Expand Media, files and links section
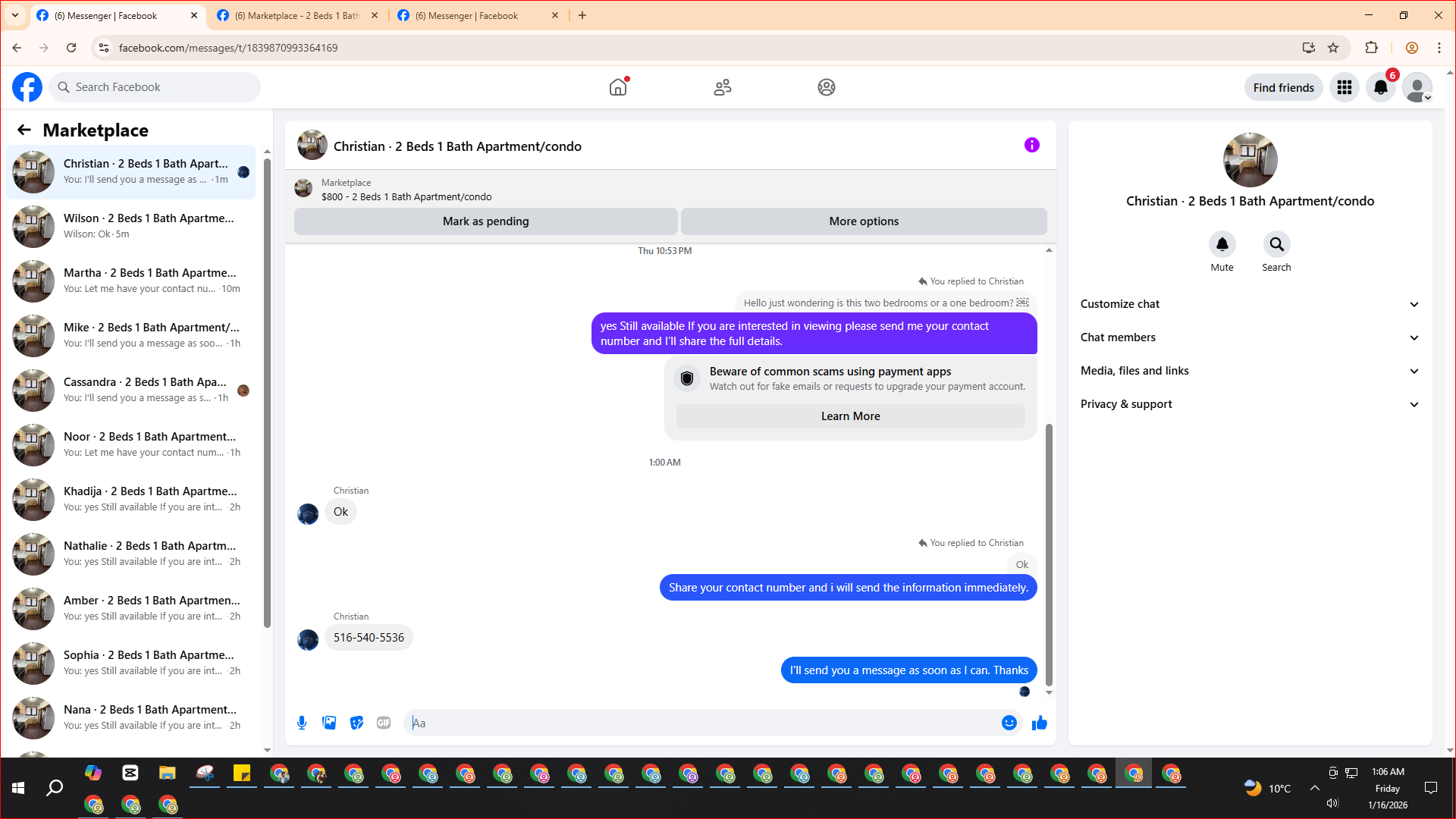The image size is (1456, 819). [1249, 371]
